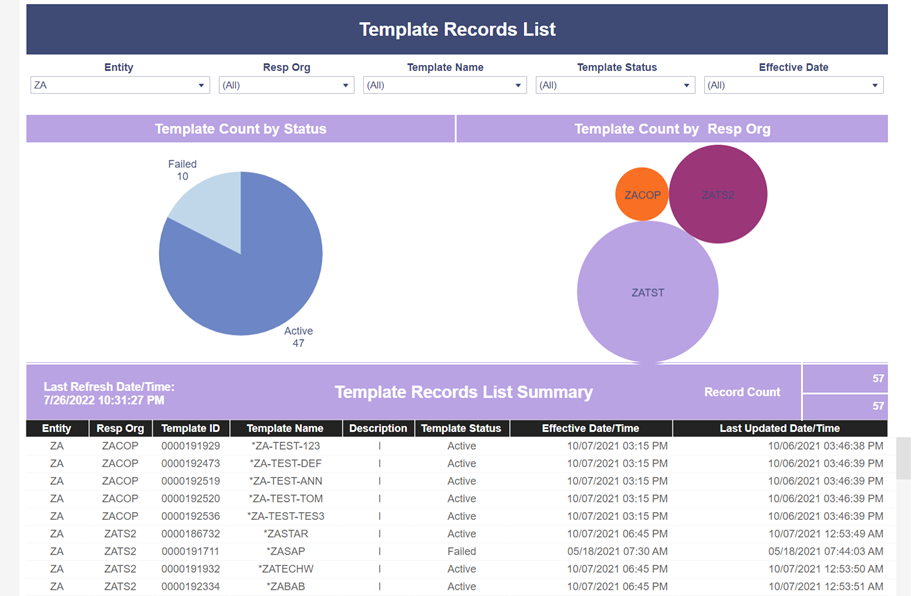
Task: Click template ID 0000192536 cell
Action: click(x=191, y=516)
